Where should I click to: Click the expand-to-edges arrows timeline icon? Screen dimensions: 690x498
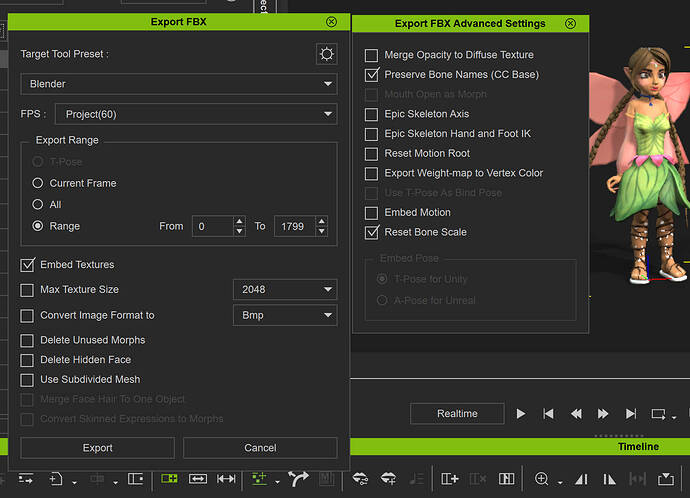tap(226, 479)
